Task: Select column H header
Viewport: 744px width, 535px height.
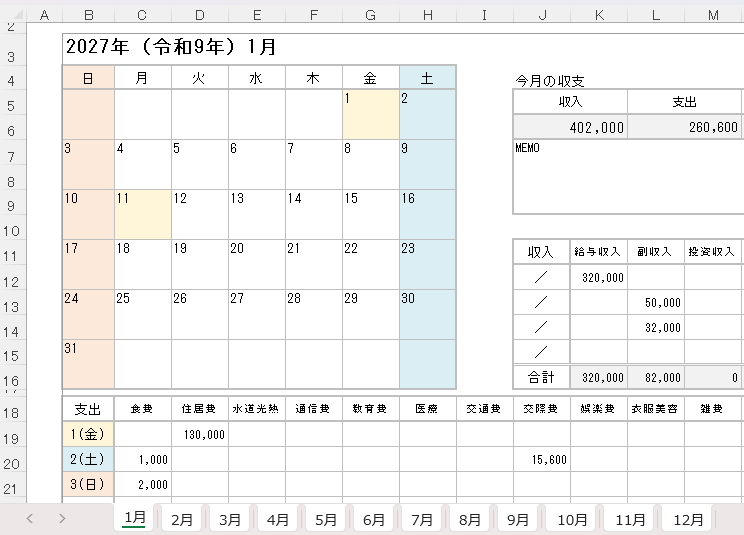Action: [428, 15]
